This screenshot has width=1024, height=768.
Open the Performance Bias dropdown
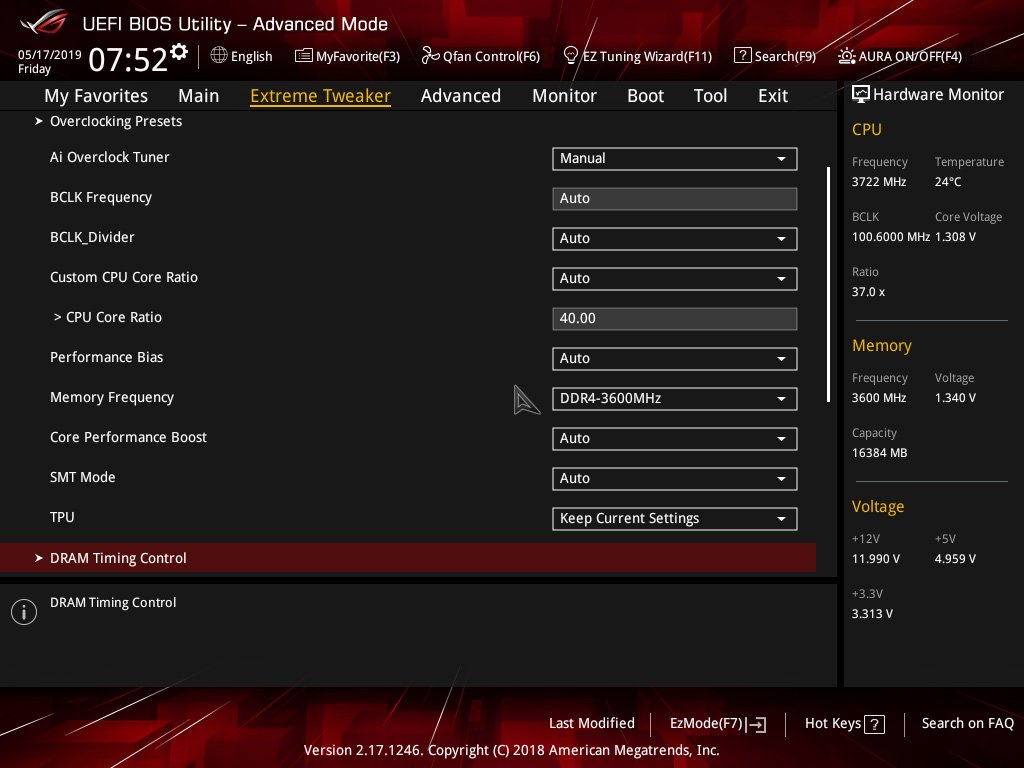pos(675,359)
